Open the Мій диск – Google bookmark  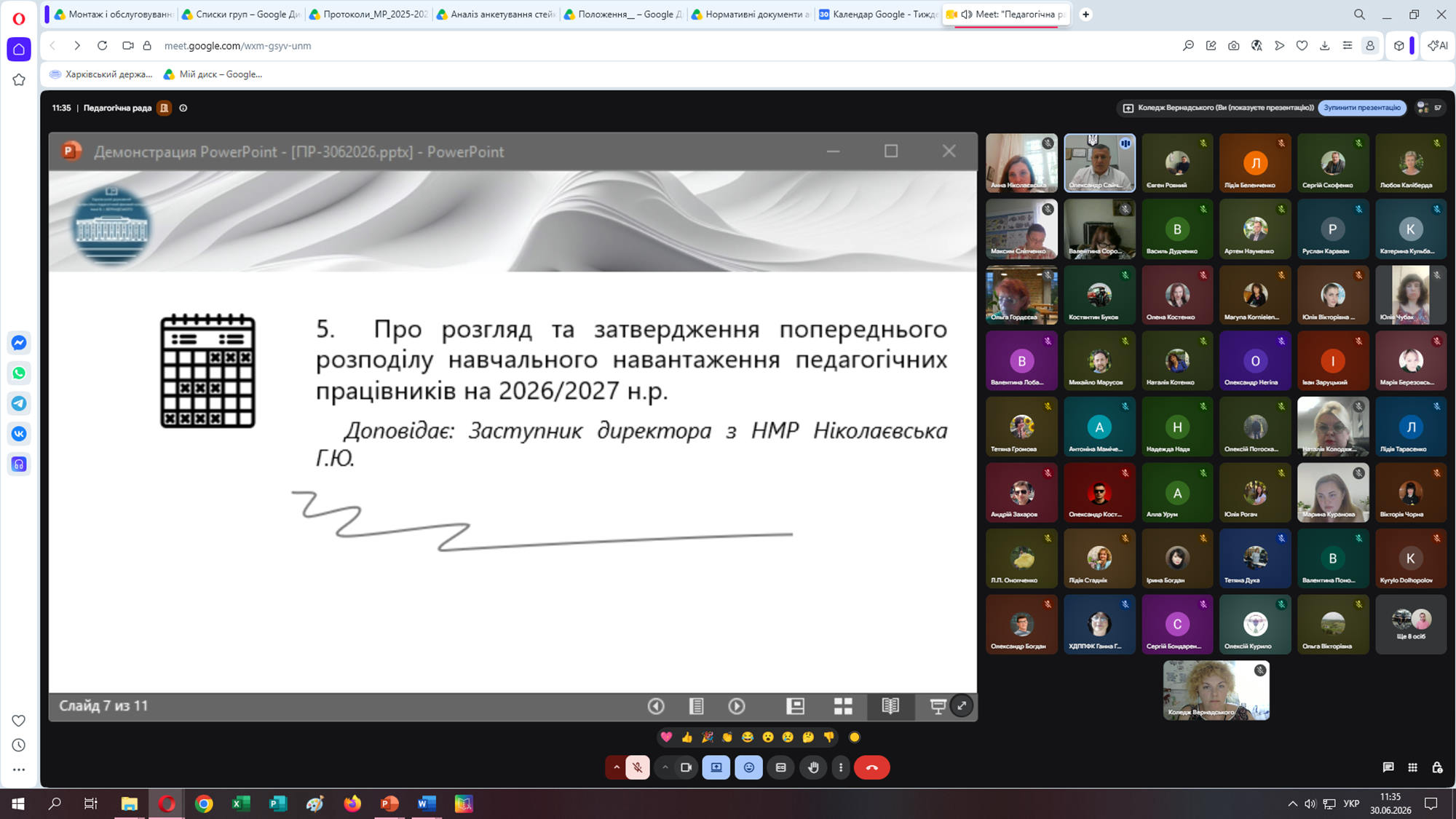(213, 74)
